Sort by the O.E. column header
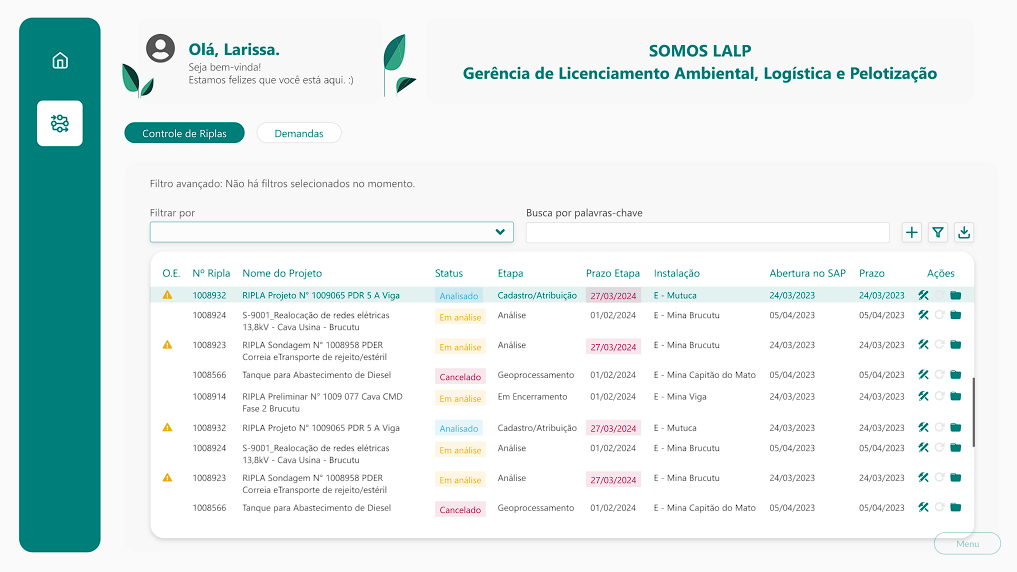1017x572 pixels. tap(171, 273)
